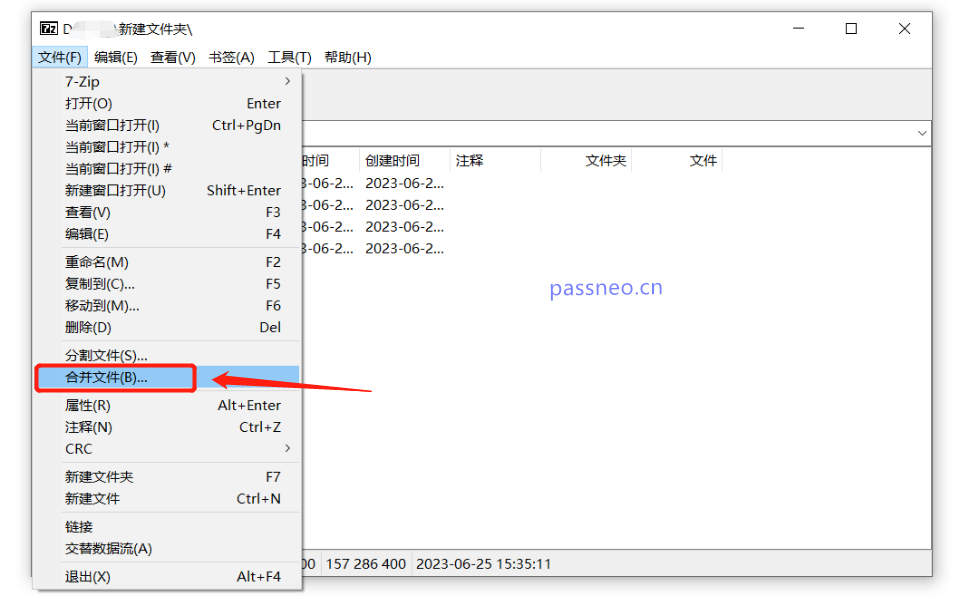Choose 新建文件夹 F7 entry
This screenshot has height=616, width=967.
click(167, 477)
